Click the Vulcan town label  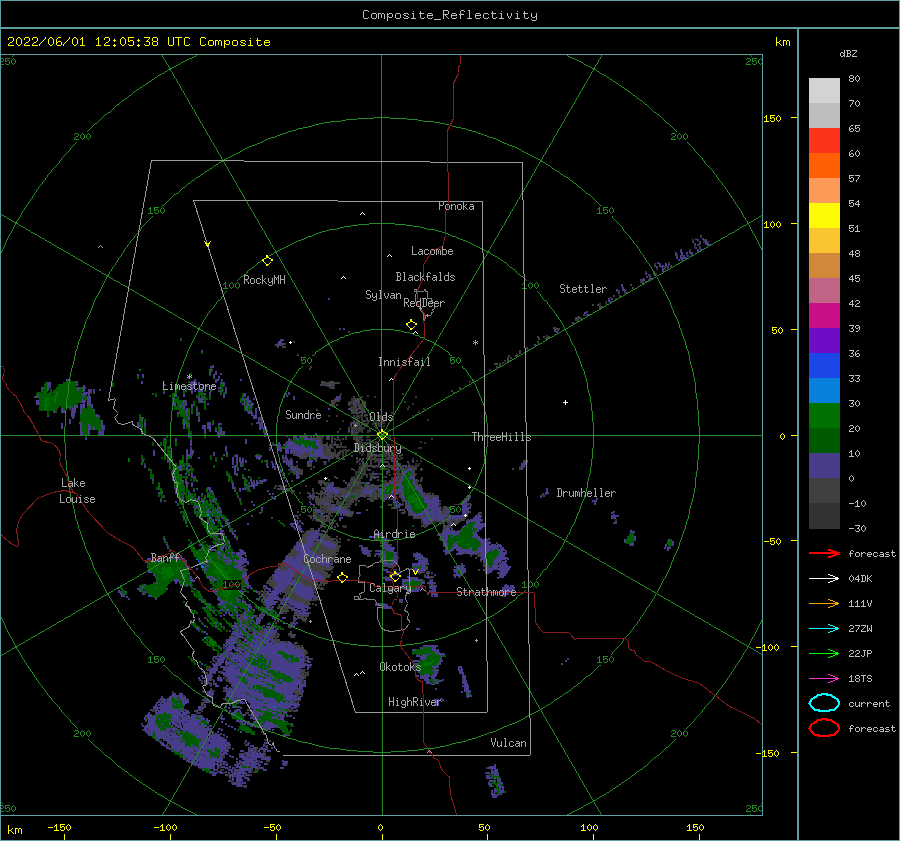click(x=509, y=743)
